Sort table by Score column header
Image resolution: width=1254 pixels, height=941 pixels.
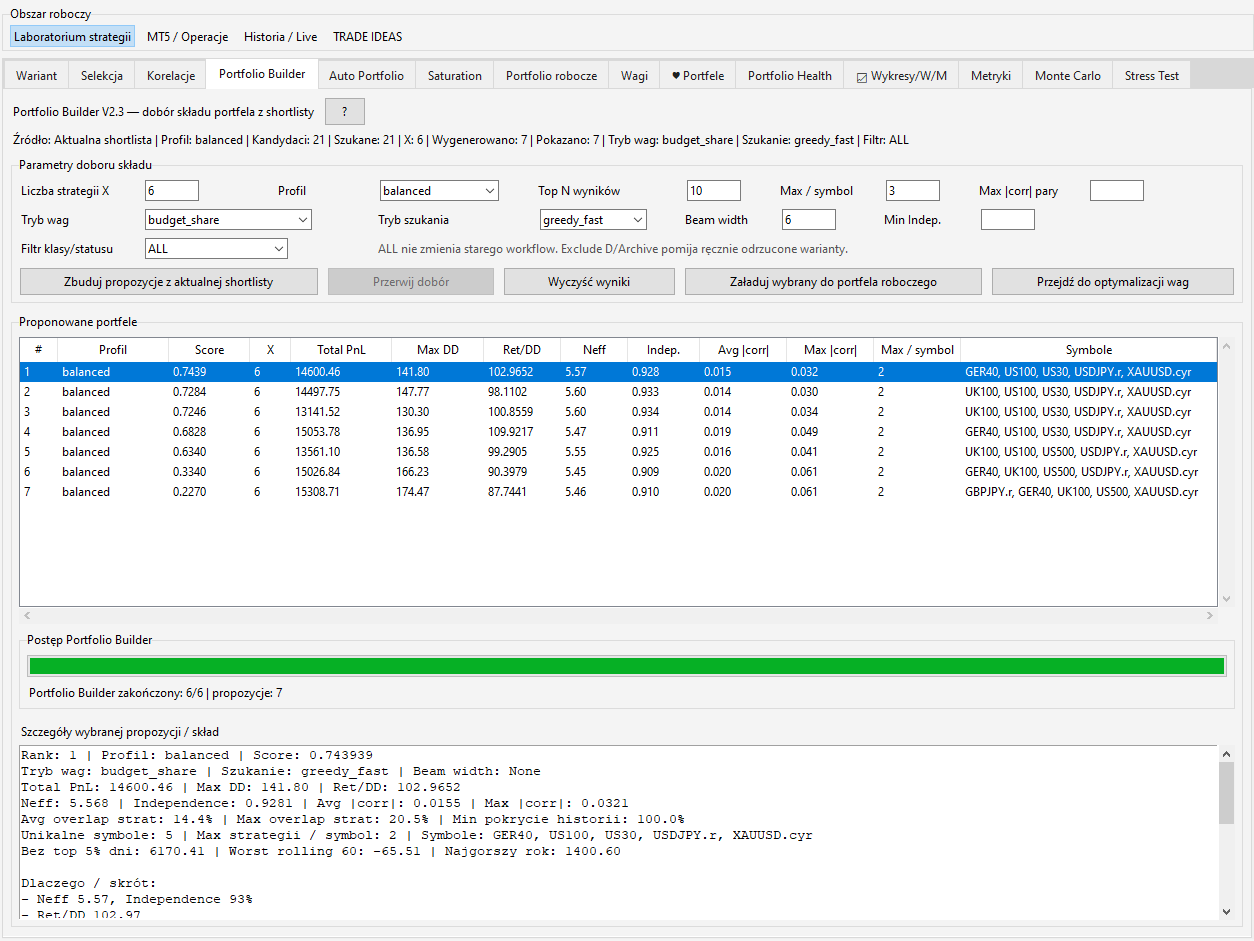click(x=209, y=350)
